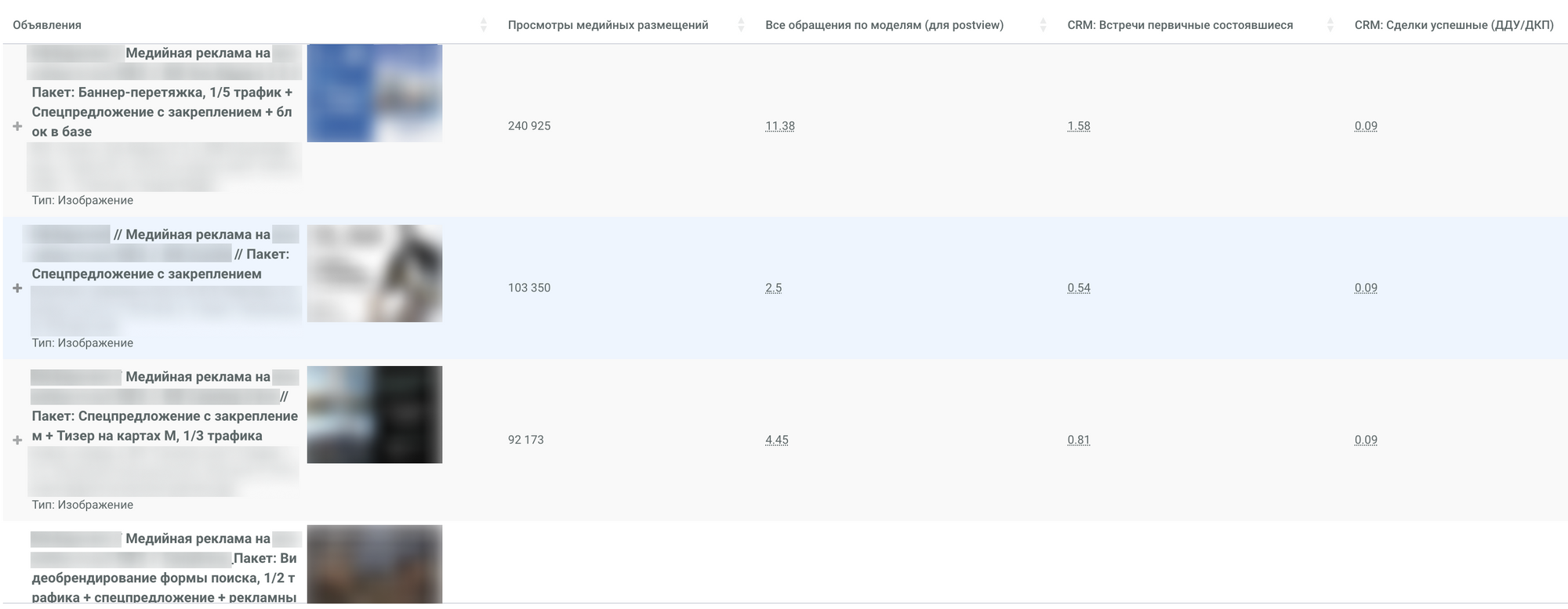The width and height of the screenshot is (1568, 609).
Task: Click the Видеобрендирование формы поиска ad title
Action: pyautogui.click(x=165, y=578)
